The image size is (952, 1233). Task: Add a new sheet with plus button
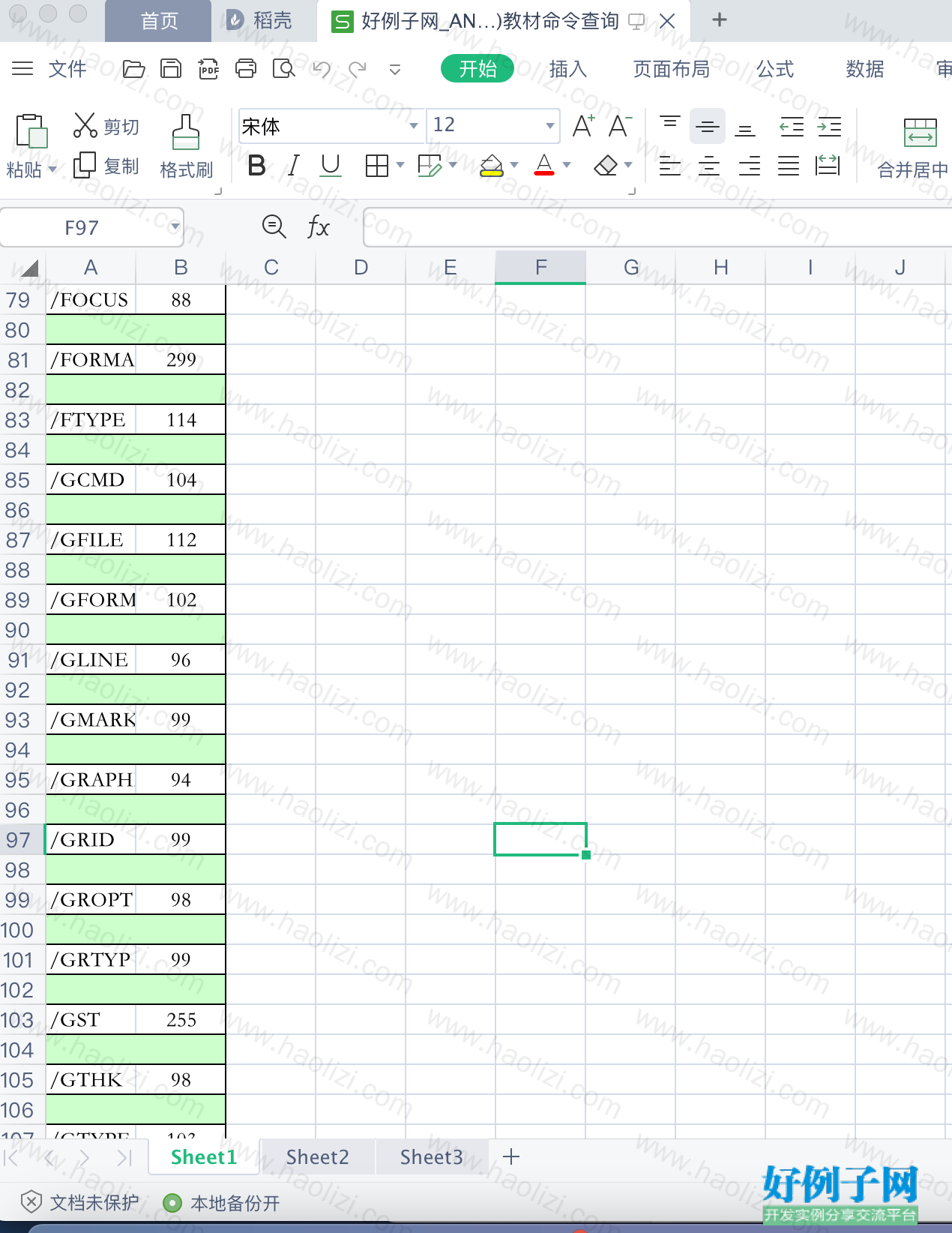[510, 1156]
